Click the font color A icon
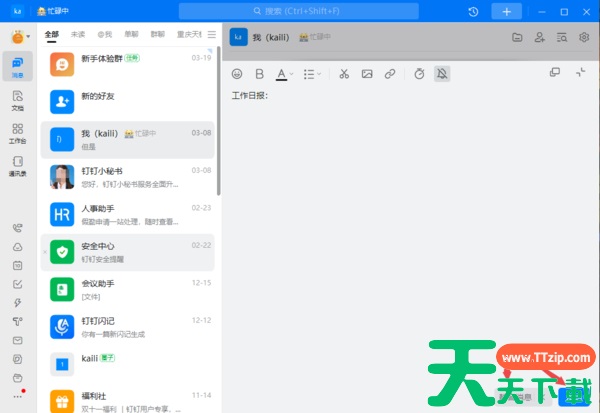The image size is (600, 413). coord(281,74)
